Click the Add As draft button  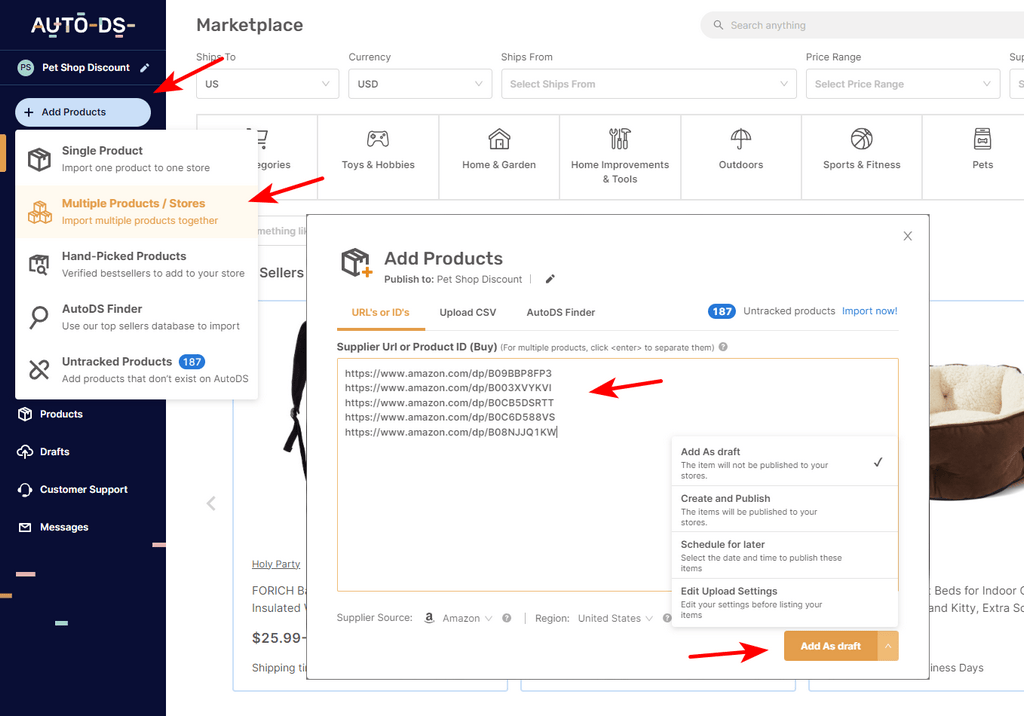click(x=831, y=646)
